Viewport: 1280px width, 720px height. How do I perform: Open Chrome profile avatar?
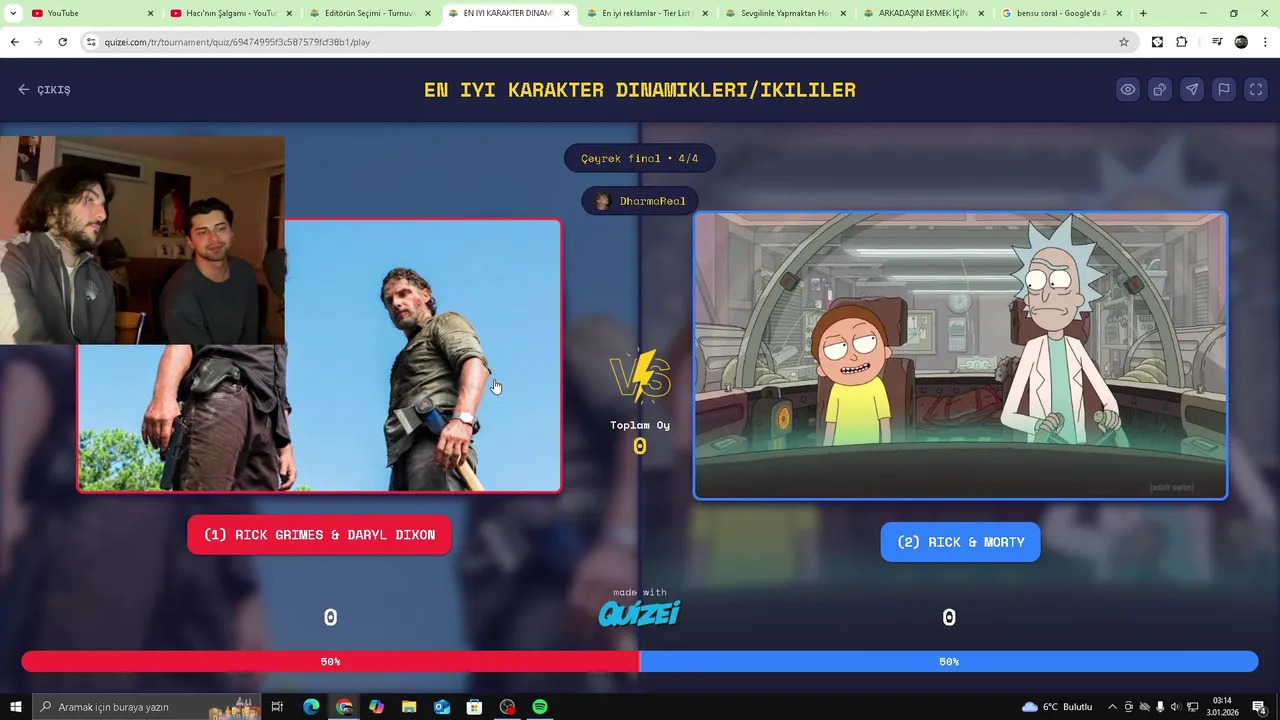coord(1241,42)
